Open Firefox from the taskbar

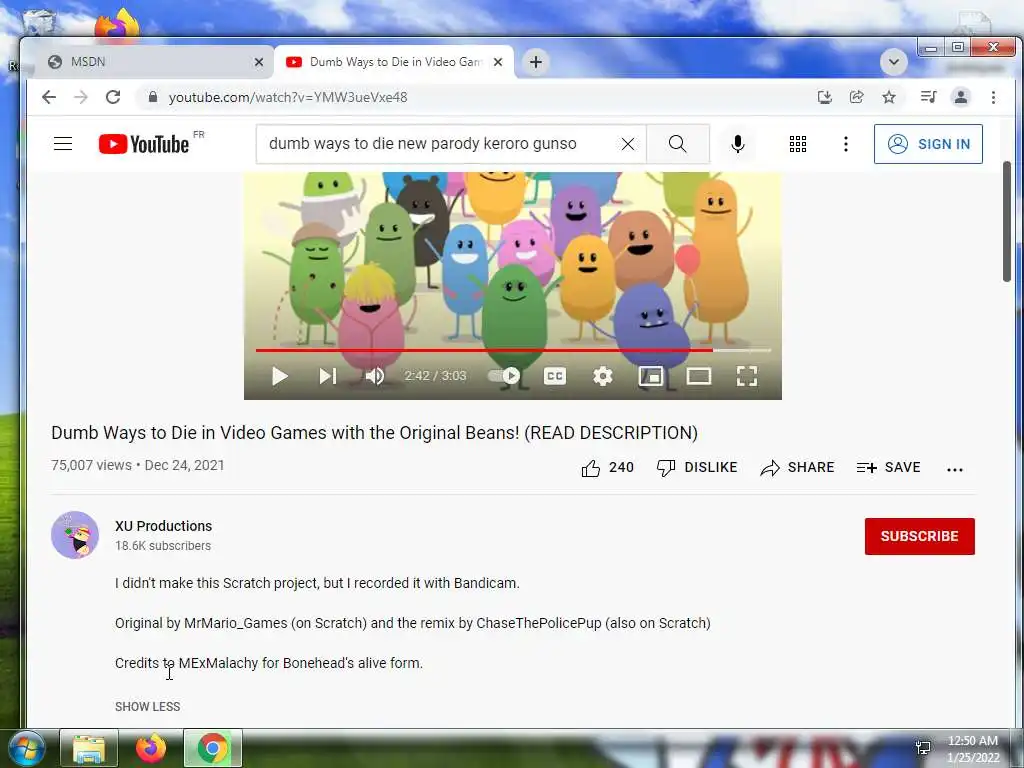[151, 748]
